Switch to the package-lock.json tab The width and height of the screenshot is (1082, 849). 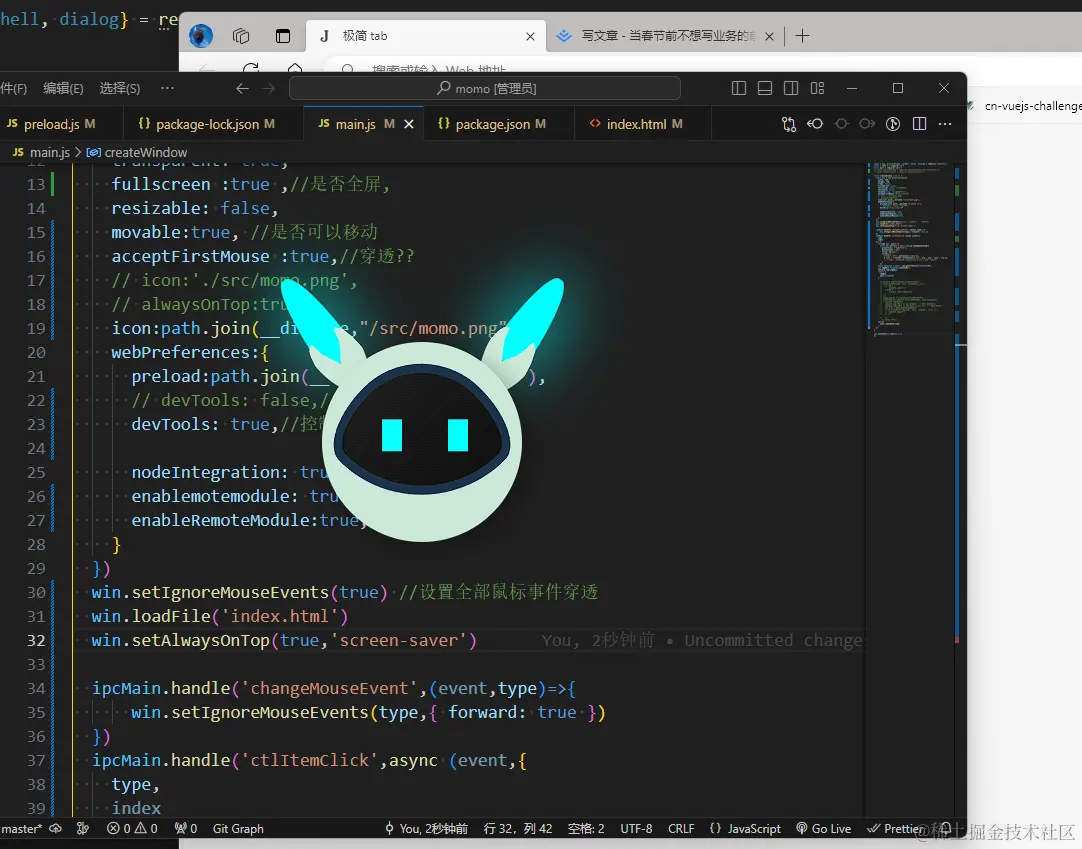pyautogui.click(x=206, y=124)
